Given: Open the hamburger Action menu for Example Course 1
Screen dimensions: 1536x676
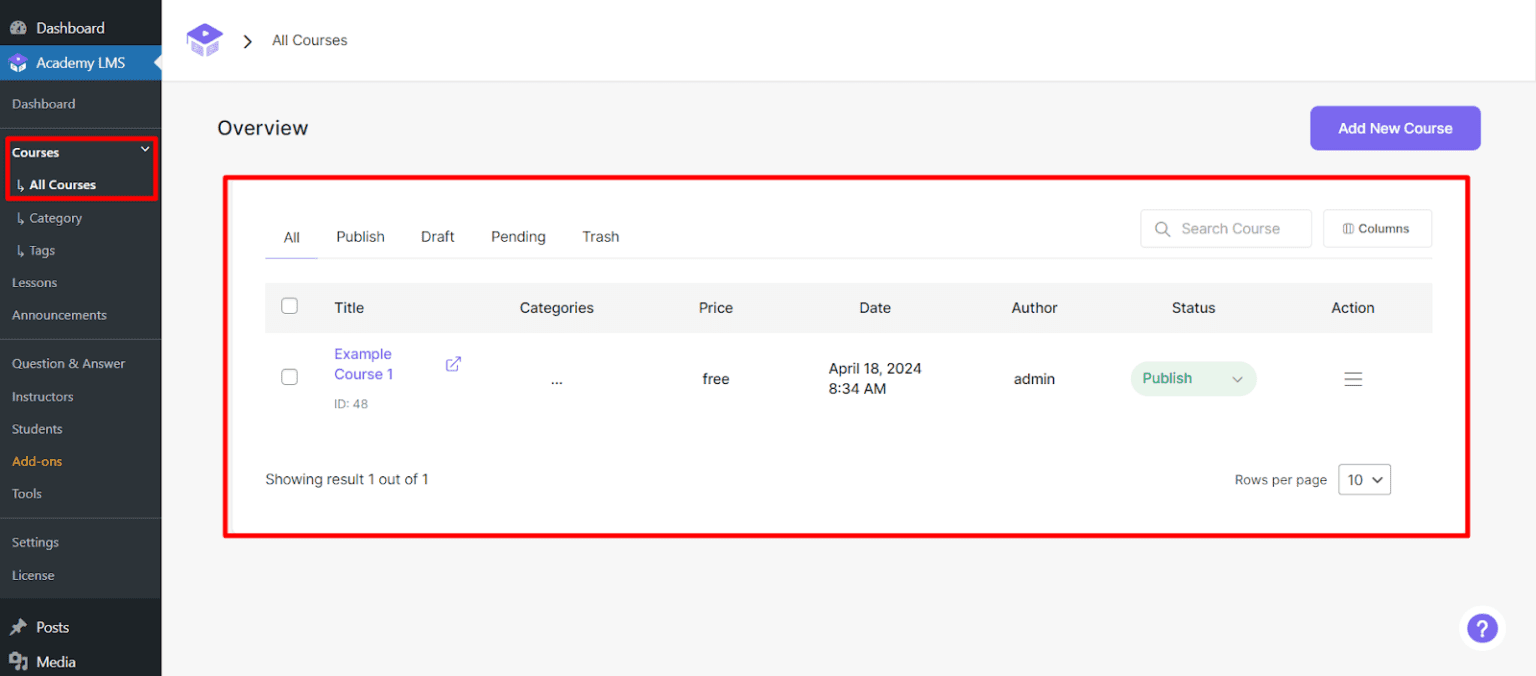Looking at the screenshot, I should point(1353,379).
